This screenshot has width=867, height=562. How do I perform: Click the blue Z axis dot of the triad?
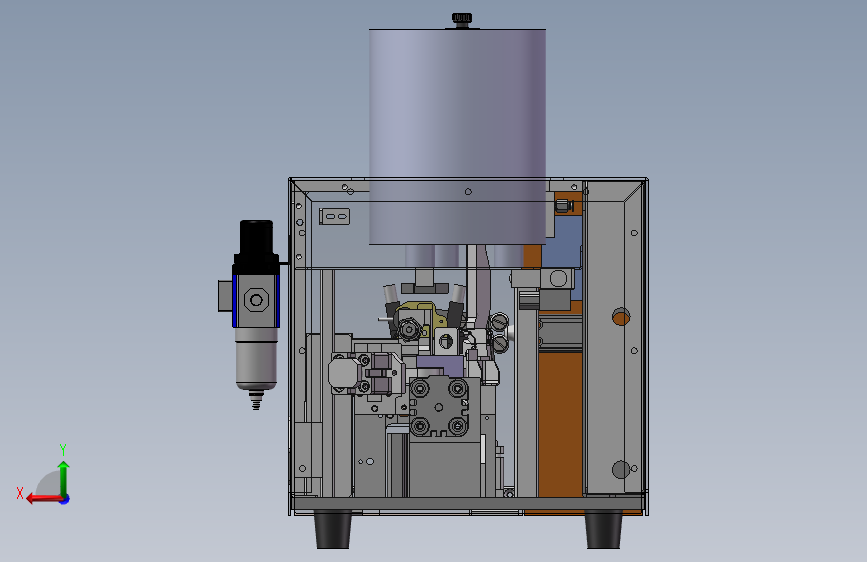(x=65, y=499)
